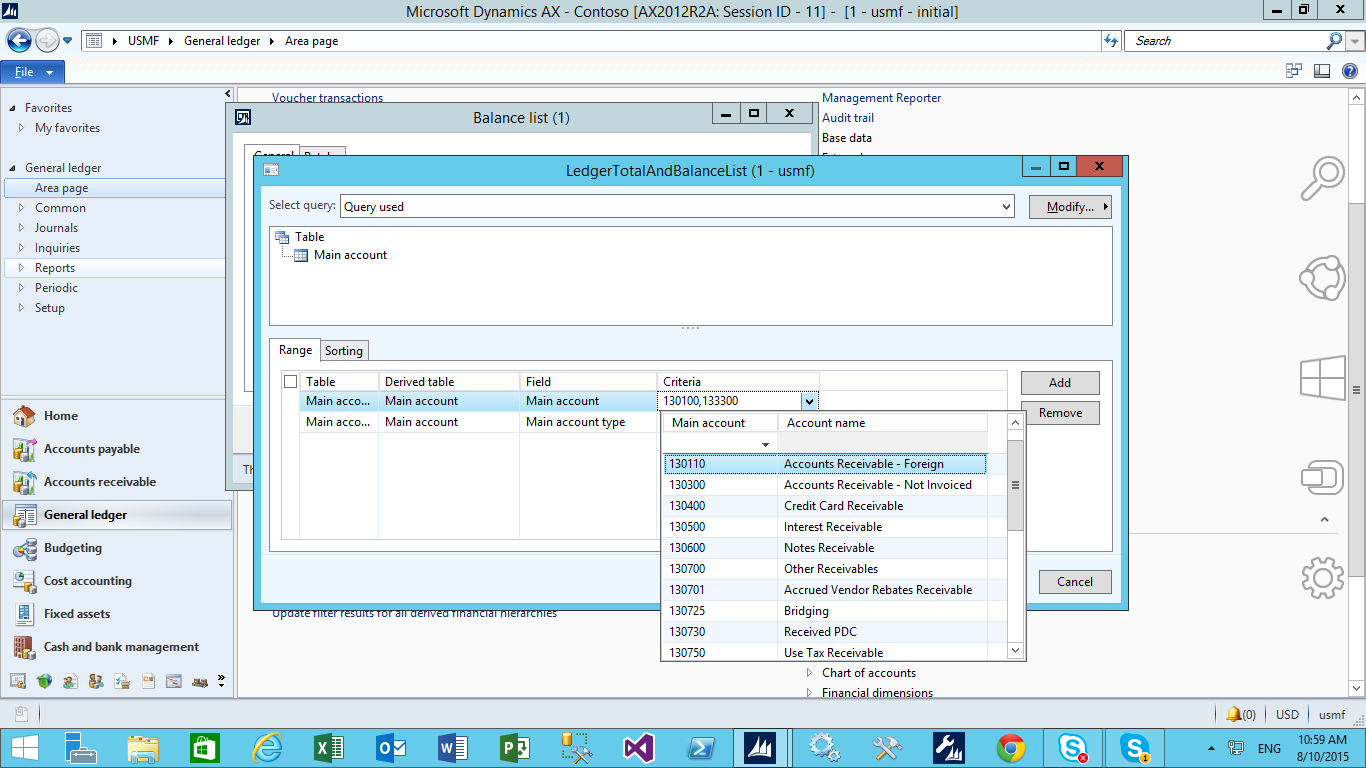Expand Chart of accounts in area page

point(810,673)
